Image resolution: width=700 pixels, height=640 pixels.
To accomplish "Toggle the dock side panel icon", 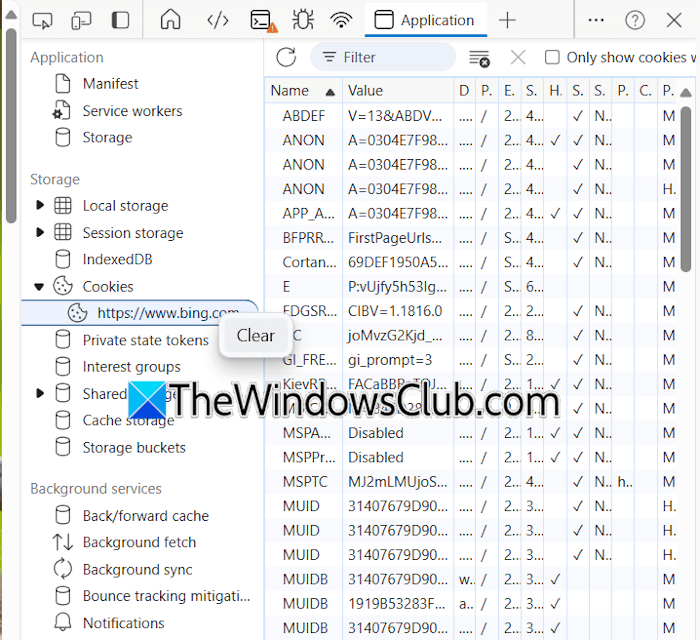I will 120,21.
